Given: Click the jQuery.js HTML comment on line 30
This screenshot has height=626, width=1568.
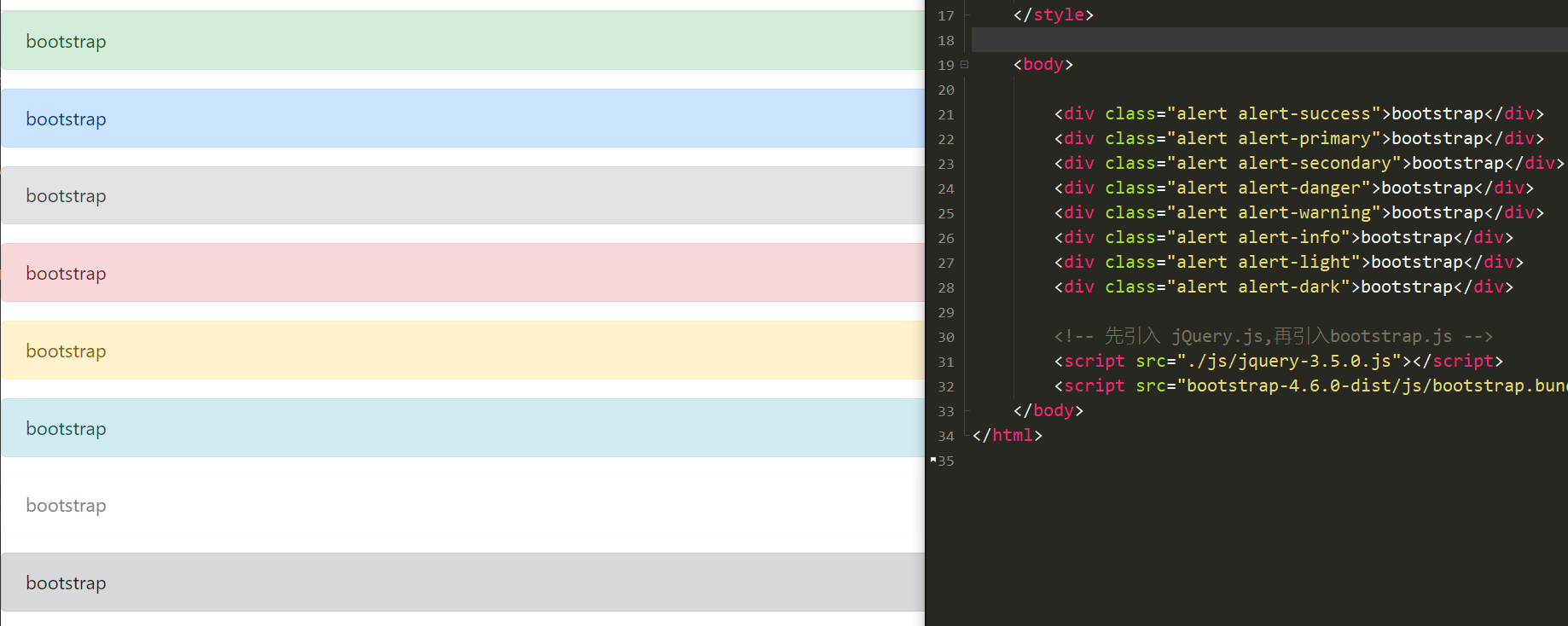Looking at the screenshot, I should [x=1274, y=336].
